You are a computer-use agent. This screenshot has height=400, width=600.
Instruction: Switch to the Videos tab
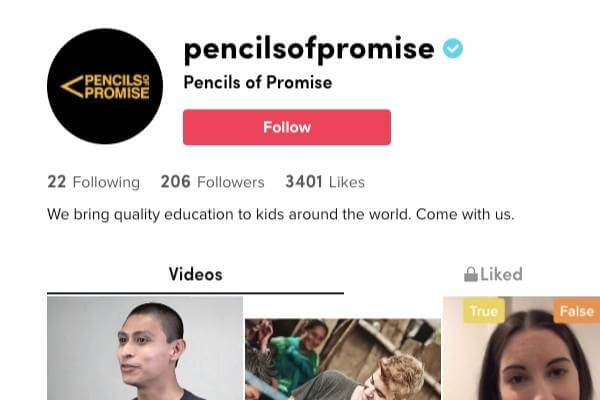pyautogui.click(x=196, y=274)
